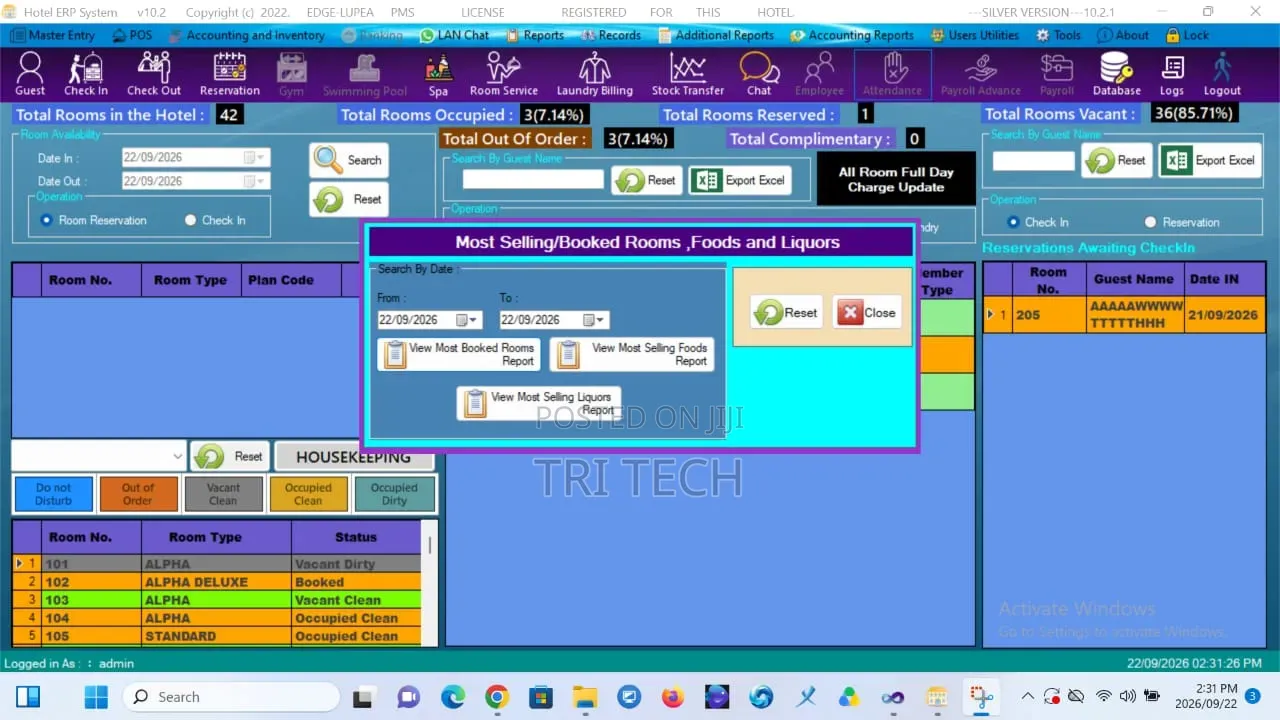Expand the housekeeping filter combo box
Image resolution: width=1280 pixels, height=720 pixels.
pos(178,456)
